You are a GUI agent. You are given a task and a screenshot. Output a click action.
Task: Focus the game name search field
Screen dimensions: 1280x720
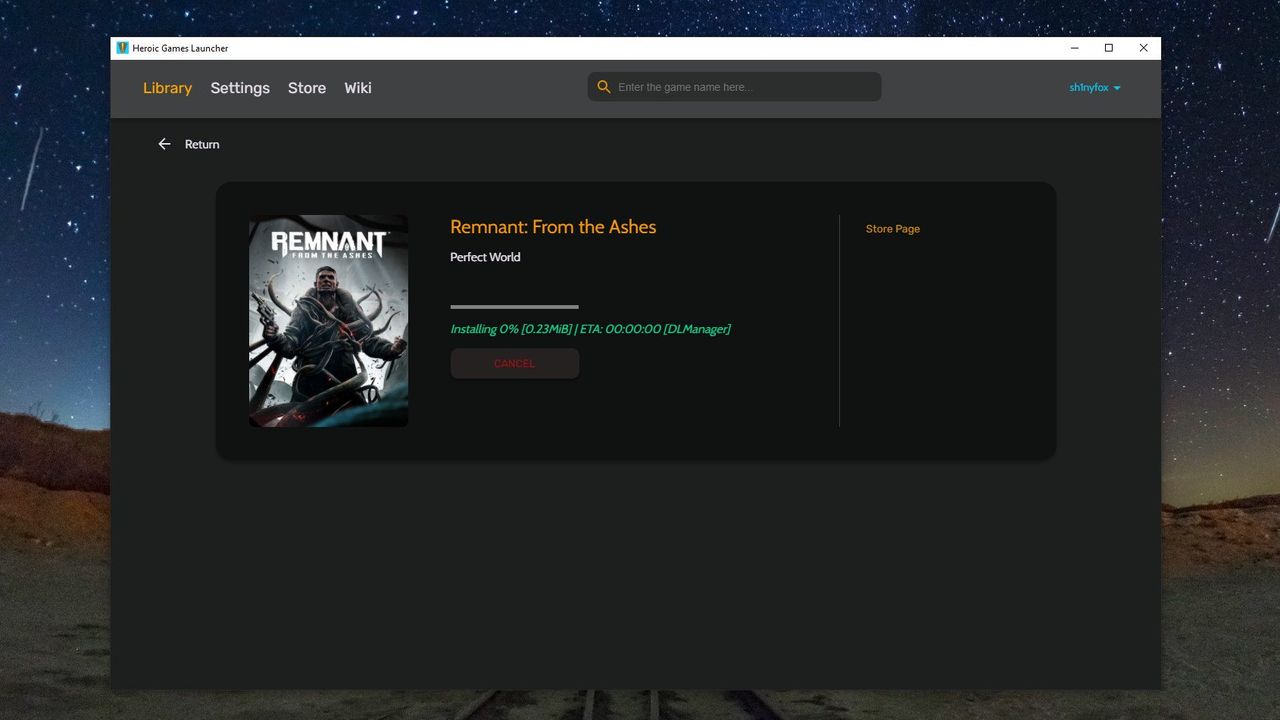tap(734, 87)
